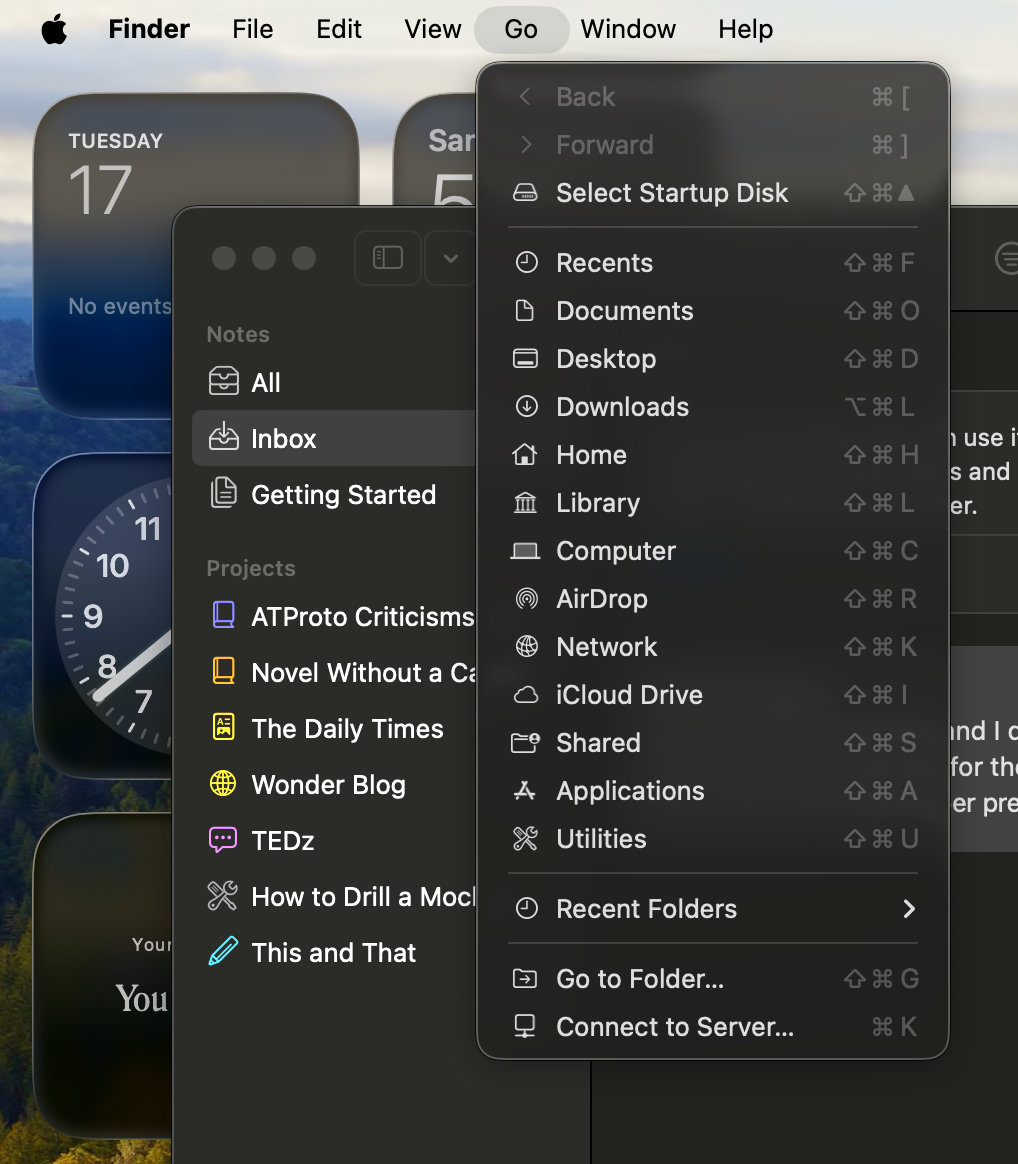Click the Documents page icon in Go menu
1018x1164 pixels.
click(525, 311)
